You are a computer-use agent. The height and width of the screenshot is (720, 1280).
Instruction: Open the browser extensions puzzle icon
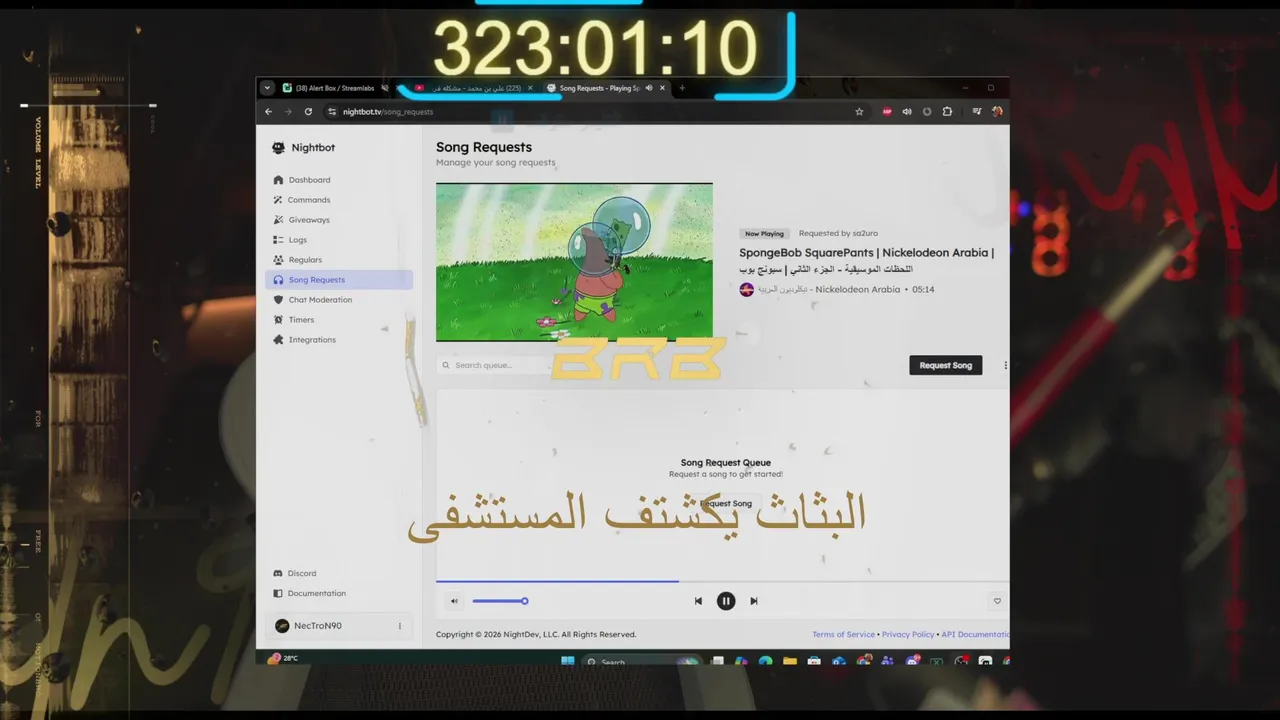click(x=947, y=112)
